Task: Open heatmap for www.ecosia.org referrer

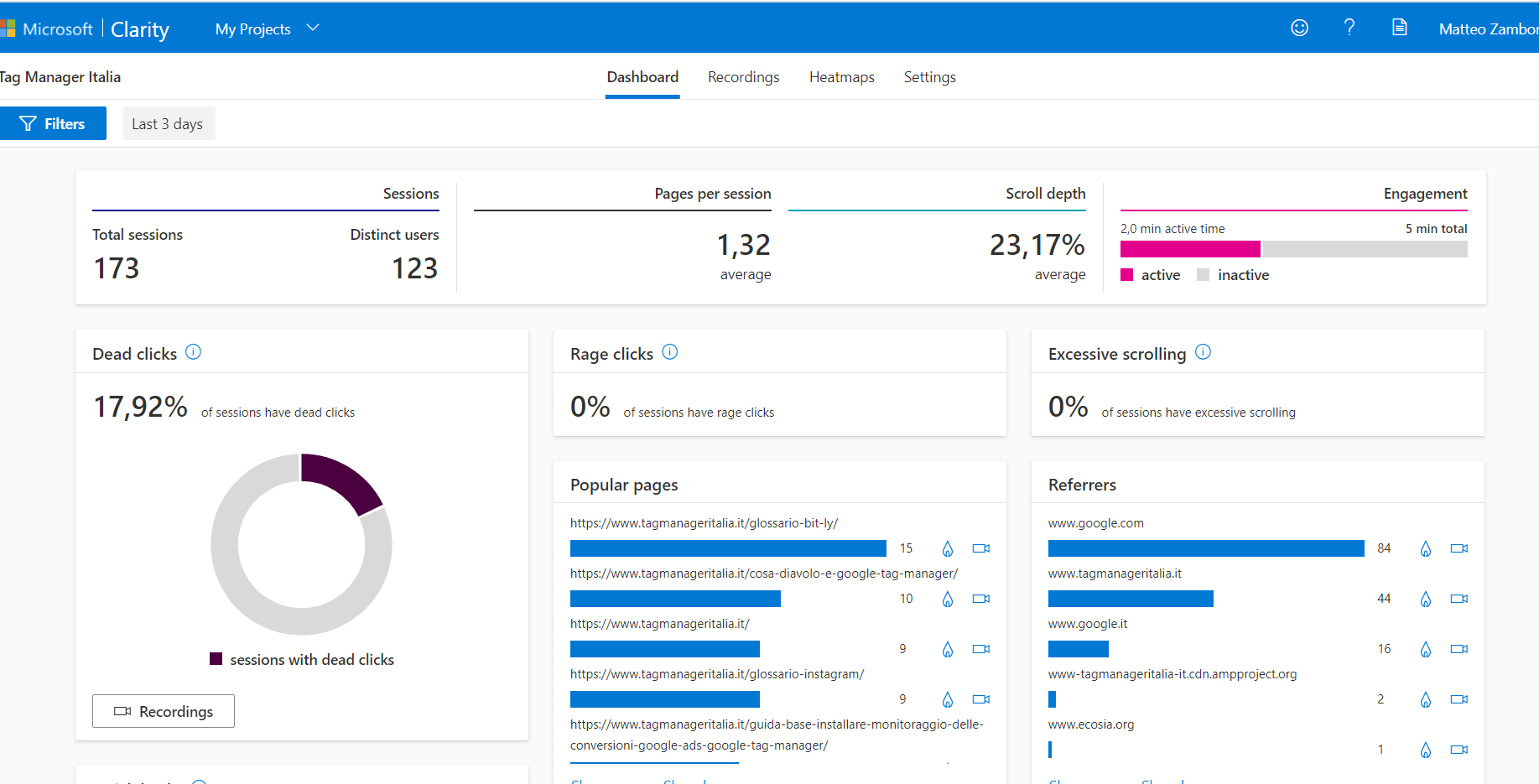Action: coord(1426,750)
